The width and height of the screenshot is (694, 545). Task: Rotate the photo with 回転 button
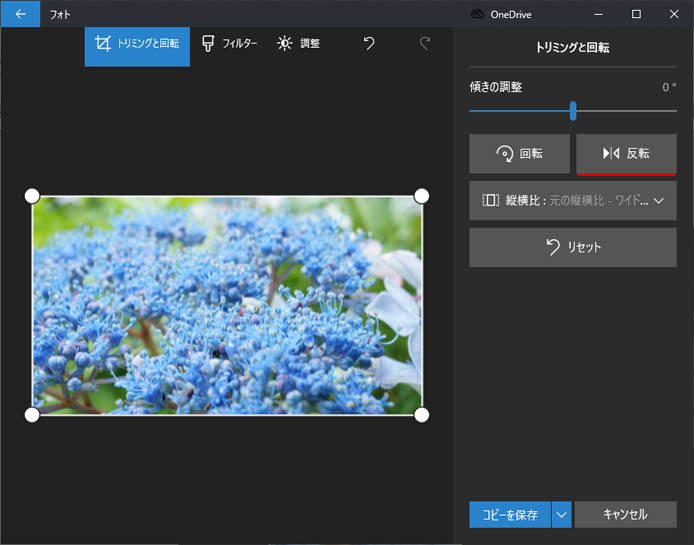tap(520, 154)
